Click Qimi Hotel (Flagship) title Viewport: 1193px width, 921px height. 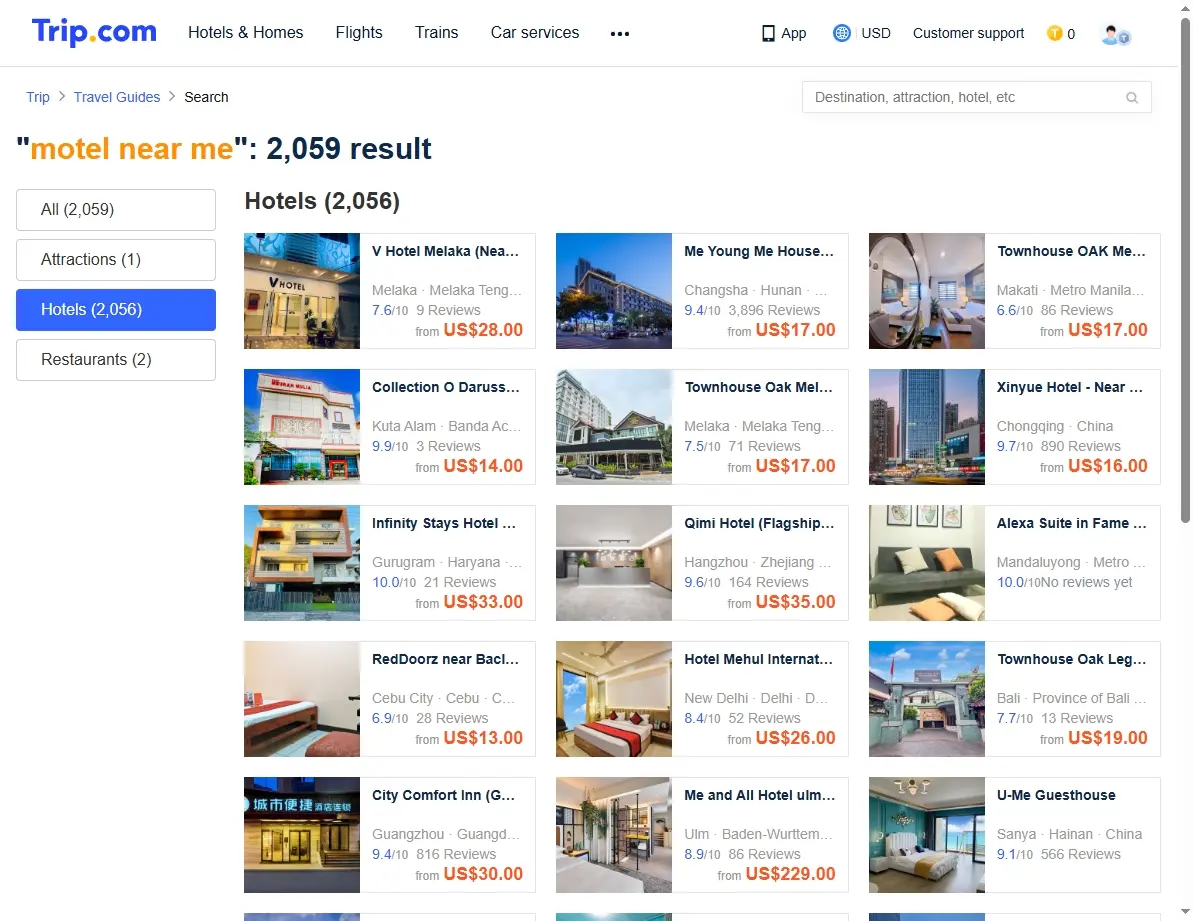point(759,524)
